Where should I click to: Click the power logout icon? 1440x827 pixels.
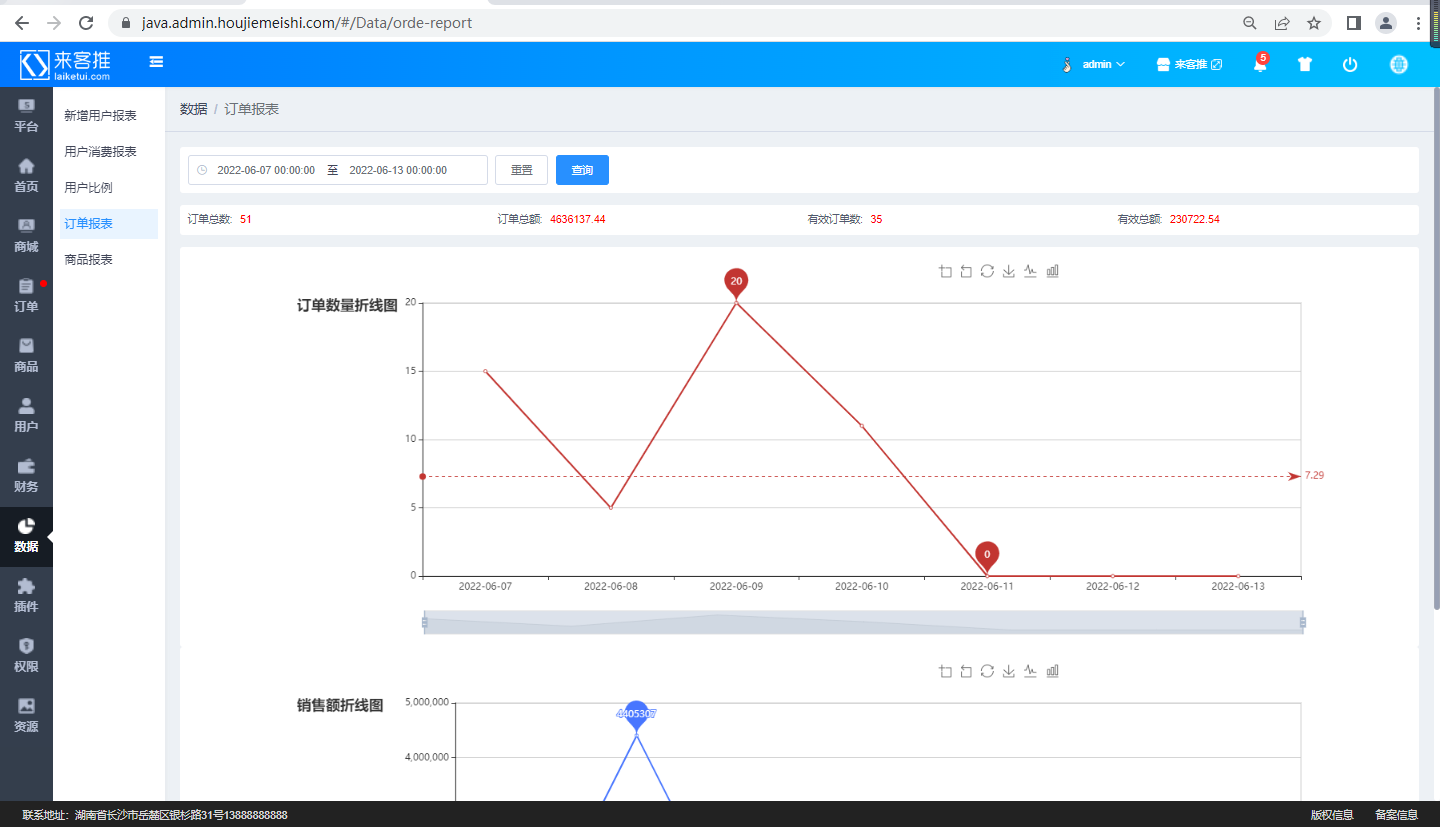pos(1350,64)
